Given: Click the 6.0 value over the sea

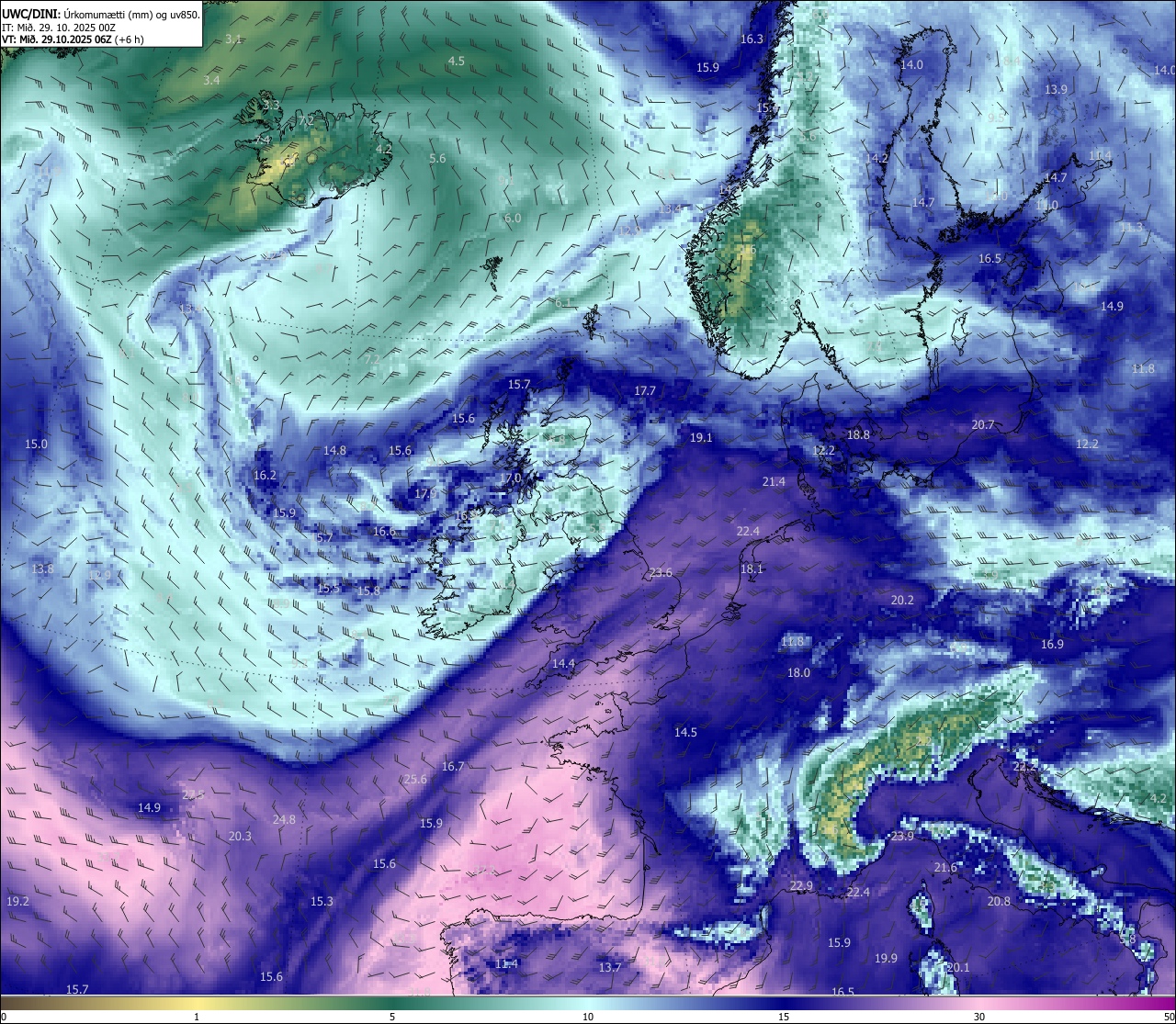Looking at the screenshot, I should [x=513, y=219].
